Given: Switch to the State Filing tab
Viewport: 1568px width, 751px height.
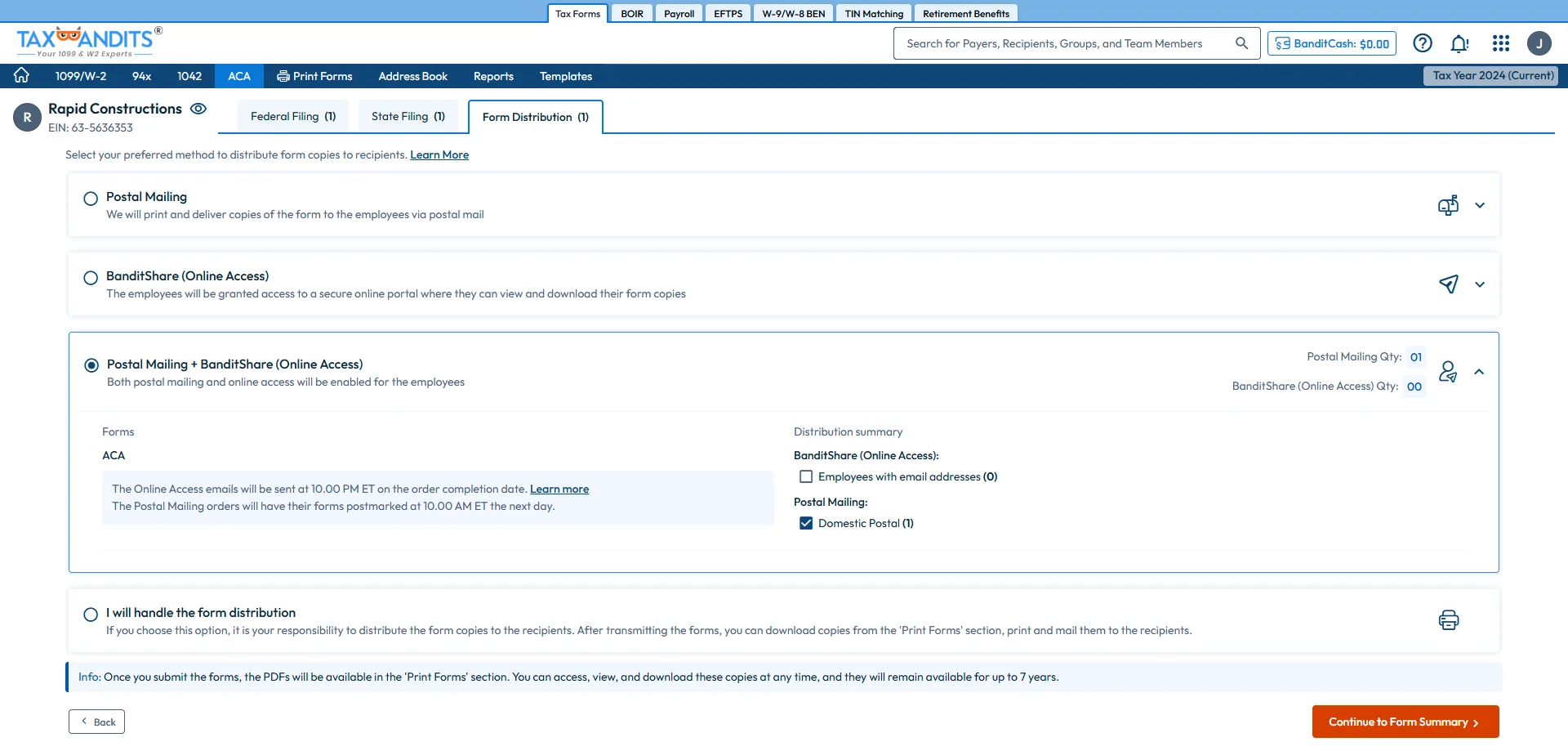Looking at the screenshot, I should coord(408,116).
